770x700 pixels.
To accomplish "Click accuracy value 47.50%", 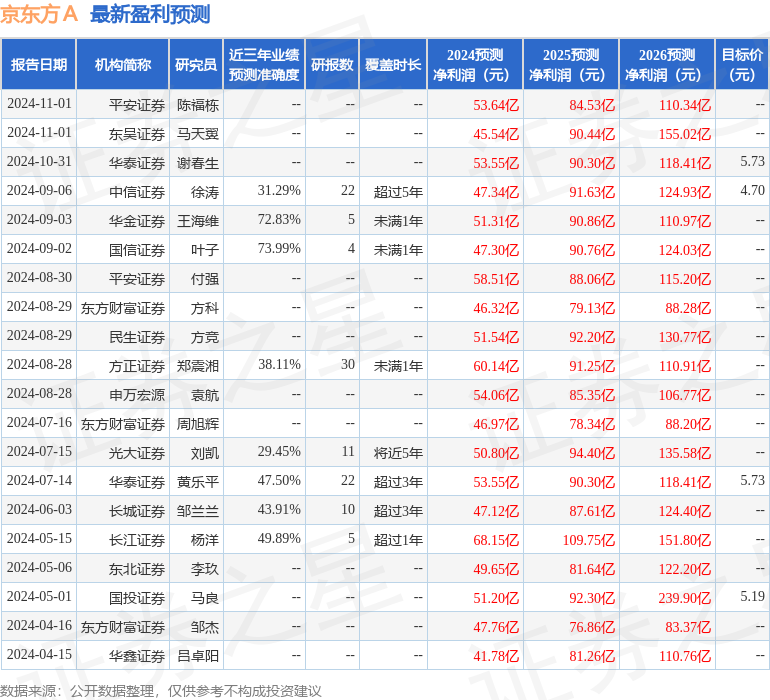I will coord(279,480).
